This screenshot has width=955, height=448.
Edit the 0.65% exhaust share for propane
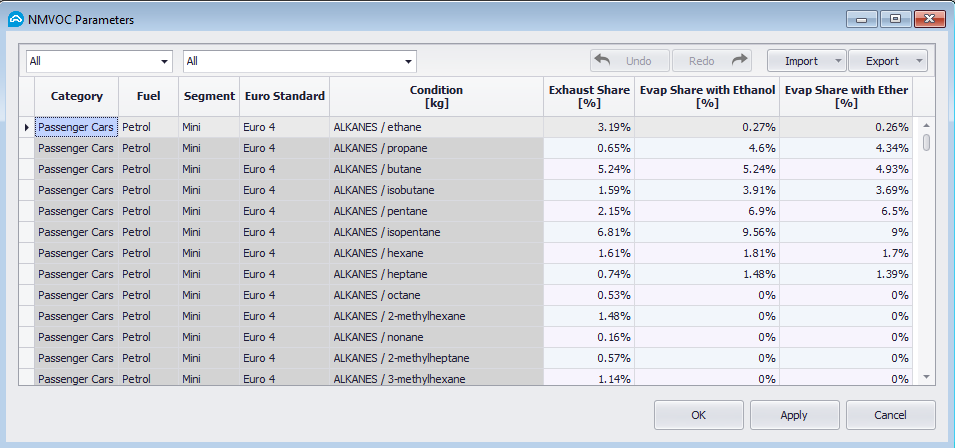589,148
